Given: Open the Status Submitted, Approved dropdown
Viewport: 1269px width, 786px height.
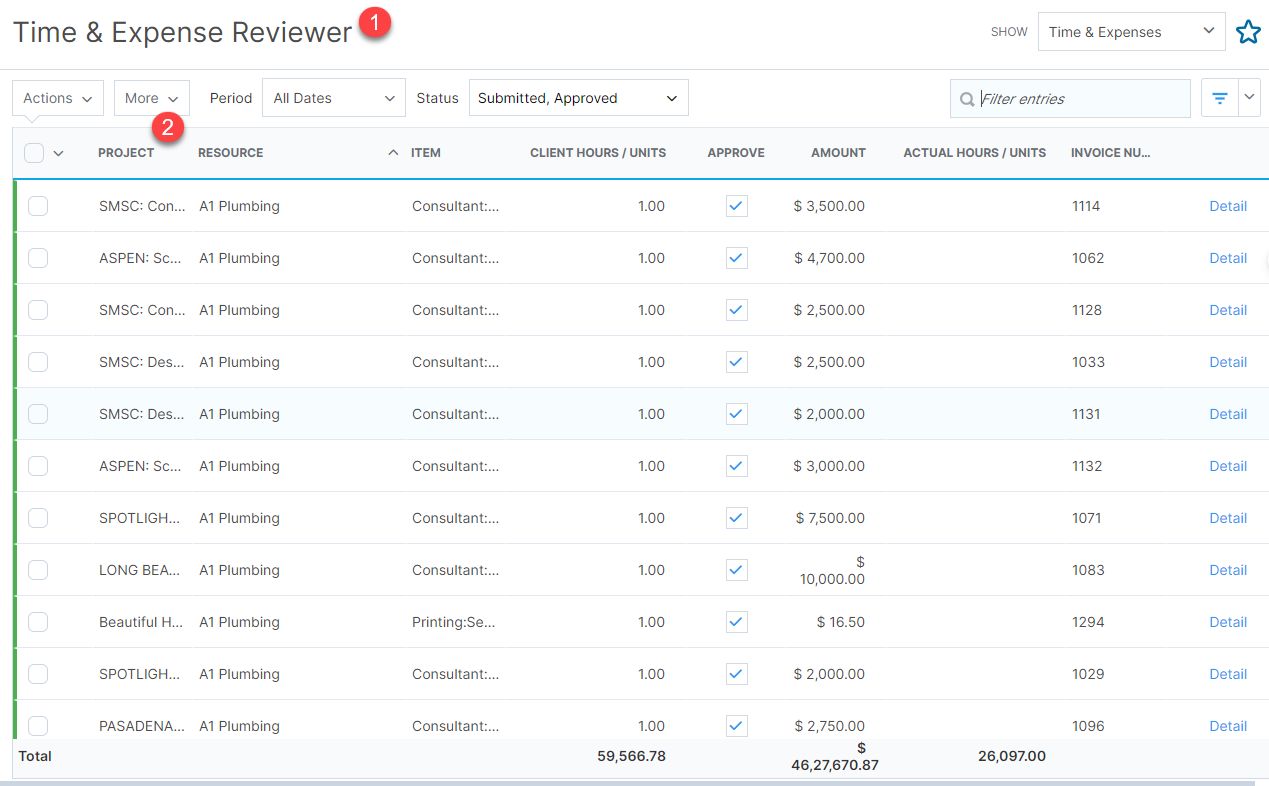Looking at the screenshot, I should [579, 98].
